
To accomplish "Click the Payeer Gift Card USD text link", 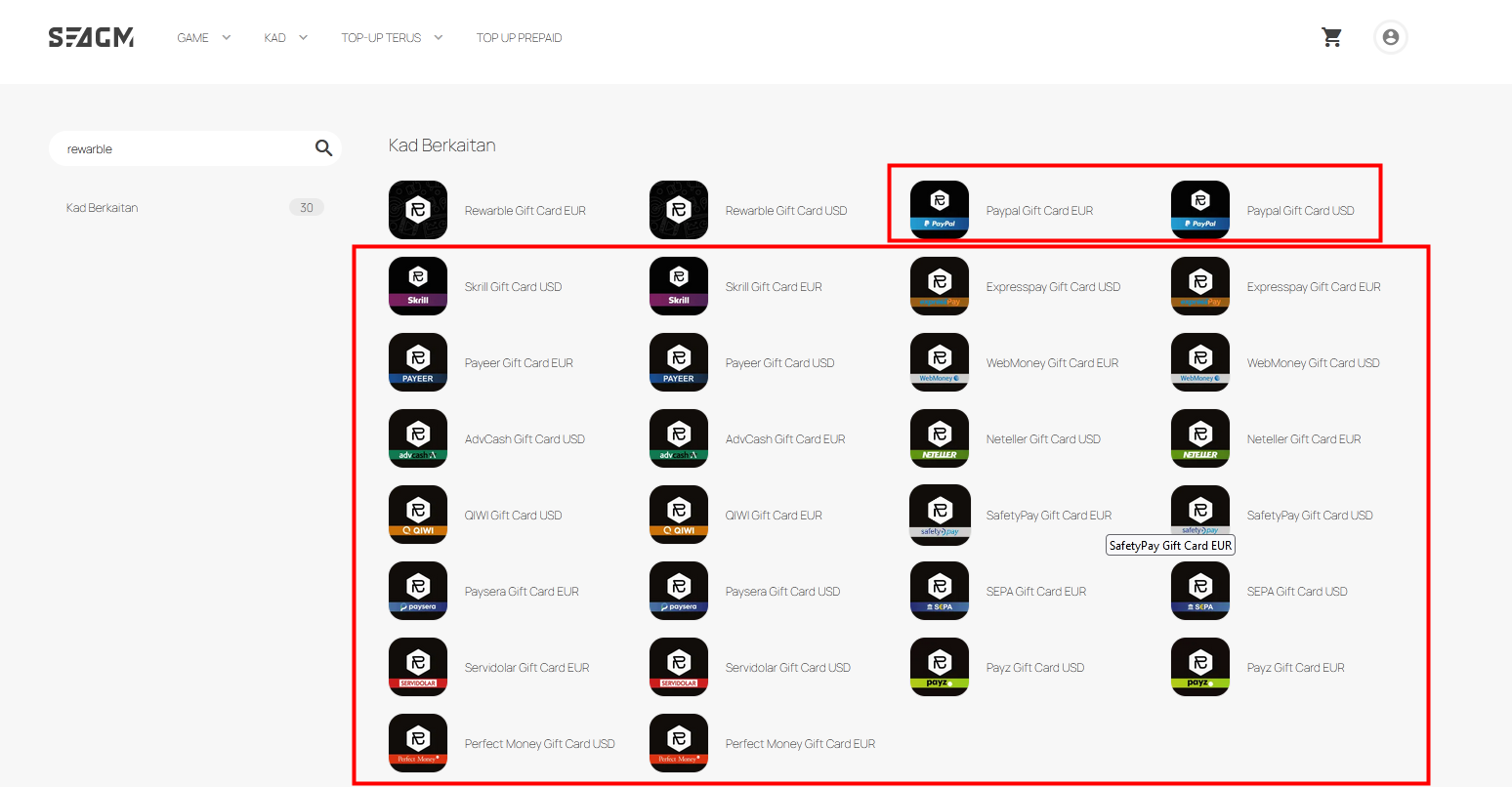I will [779, 363].
